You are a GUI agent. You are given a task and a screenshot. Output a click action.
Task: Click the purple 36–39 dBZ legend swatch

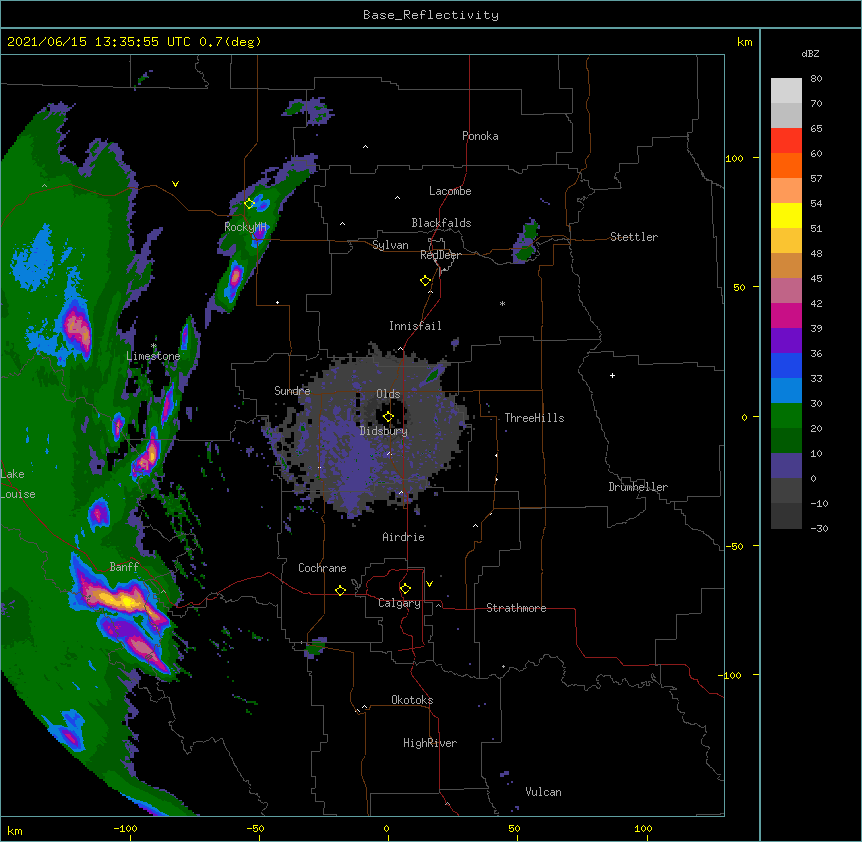[786, 340]
